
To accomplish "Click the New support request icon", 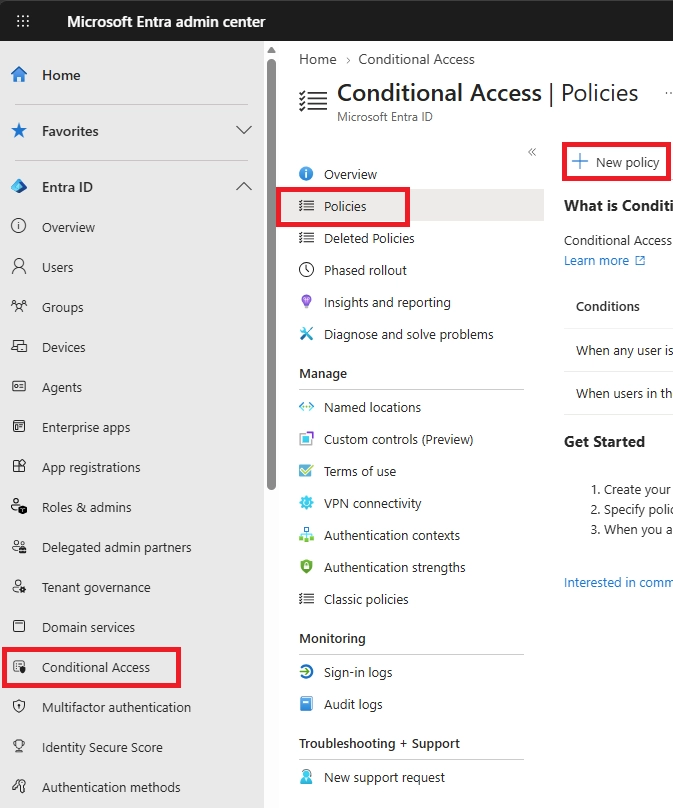I will (306, 777).
